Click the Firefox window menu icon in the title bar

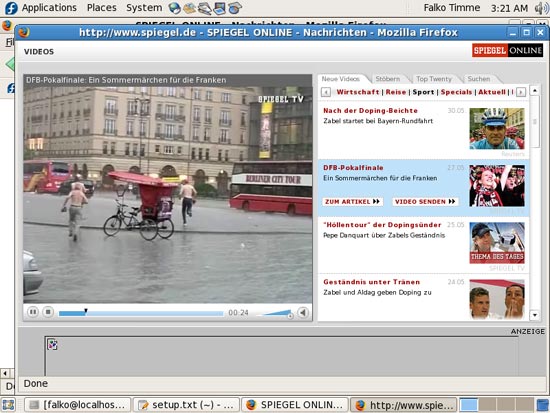click(24, 33)
